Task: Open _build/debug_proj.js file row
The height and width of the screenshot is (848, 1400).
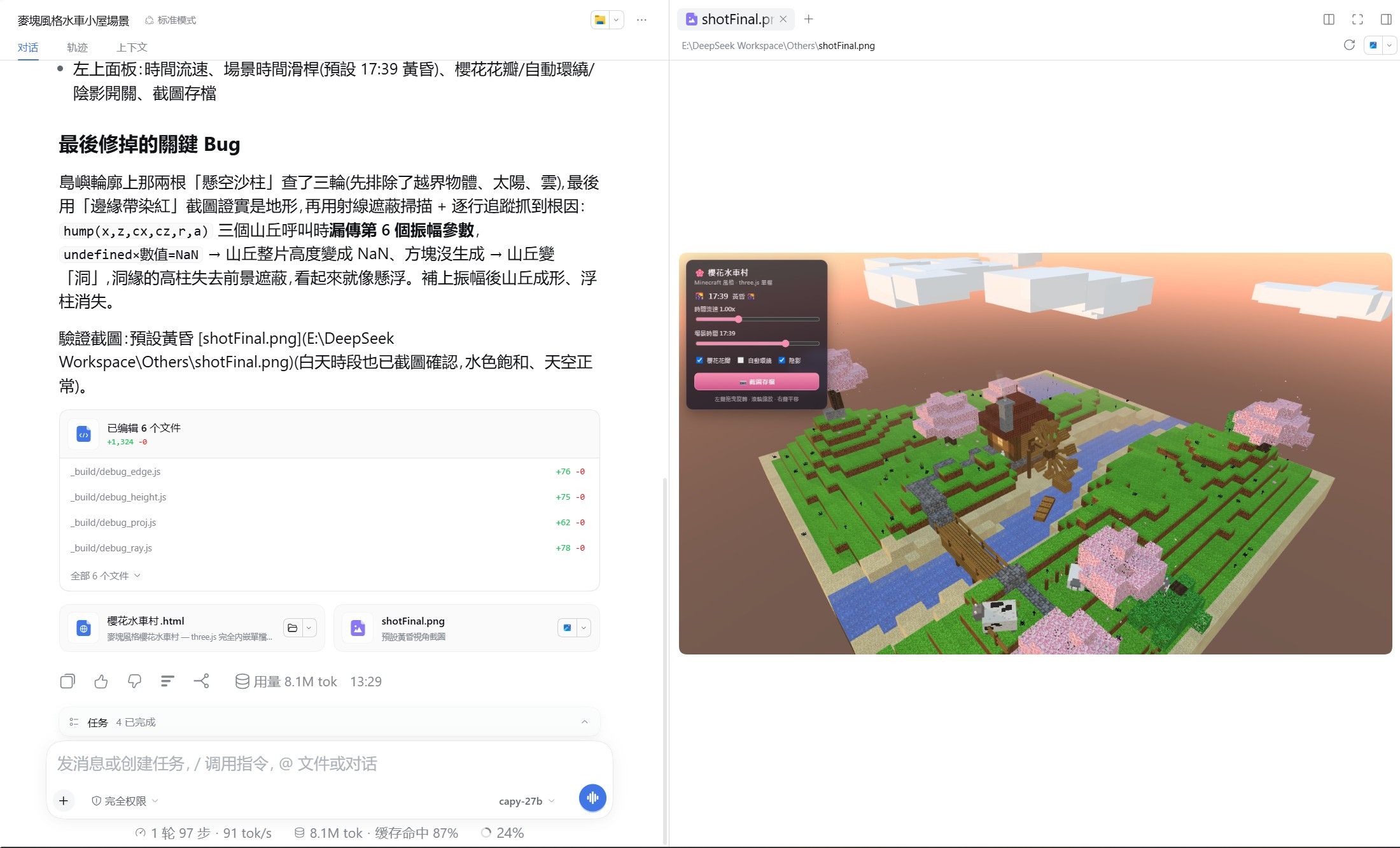Action: click(329, 523)
